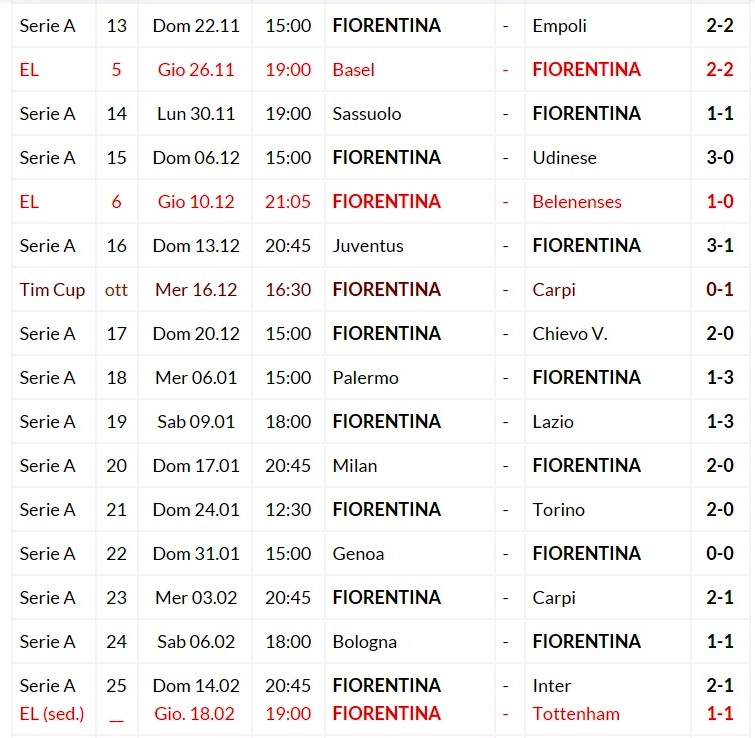Click the Bologna team name
Screen dimensions: 755x738
click(x=364, y=642)
